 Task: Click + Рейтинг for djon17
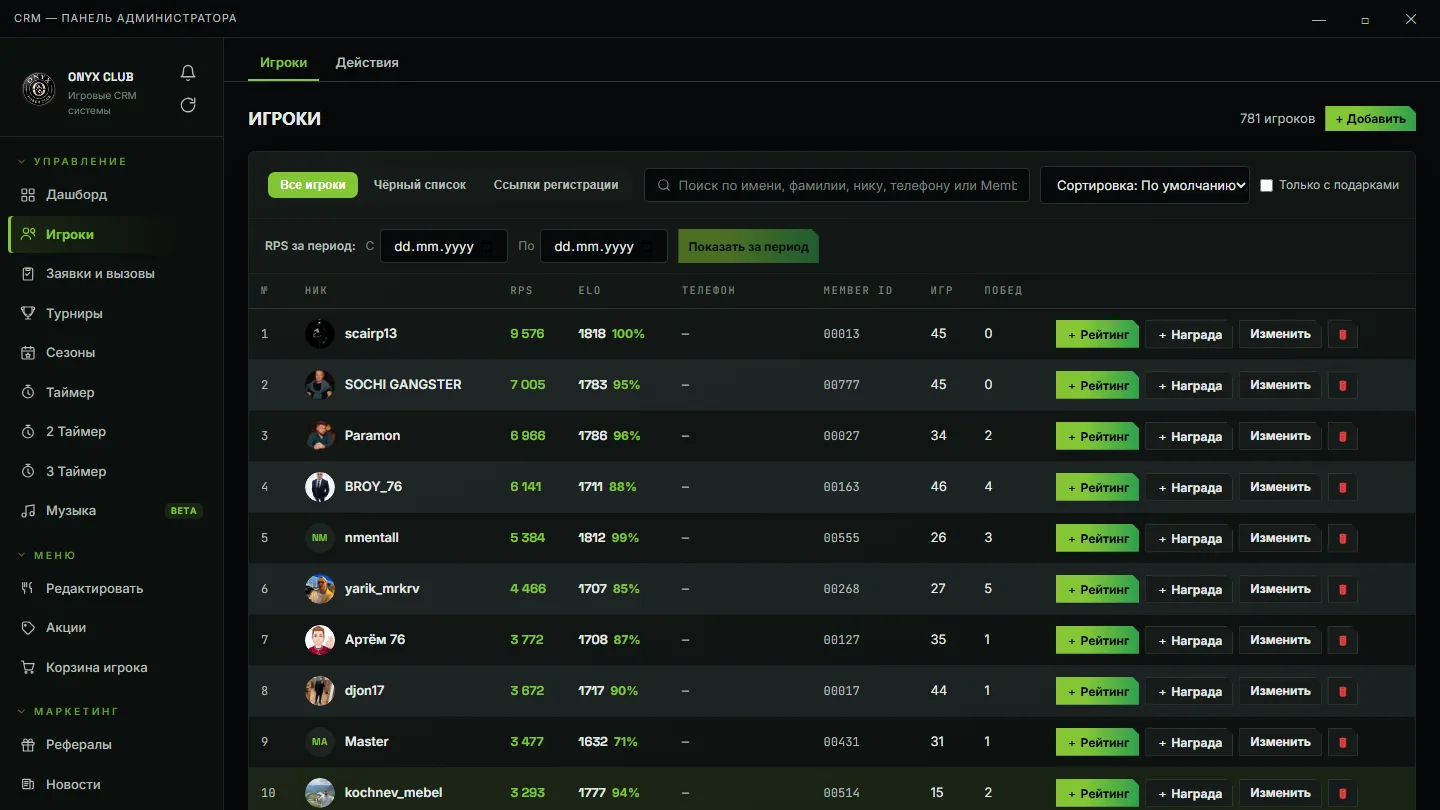(1097, 691)
